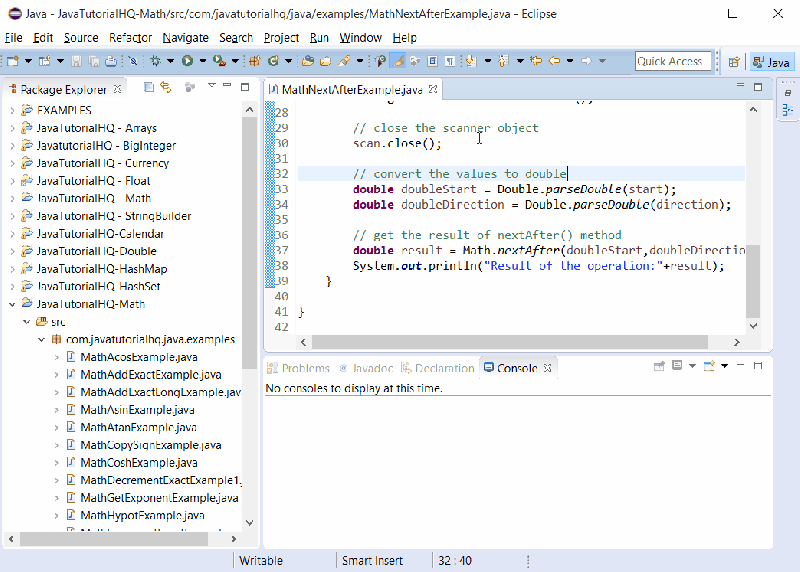Click the Print toolbar icon

point(111,61)
